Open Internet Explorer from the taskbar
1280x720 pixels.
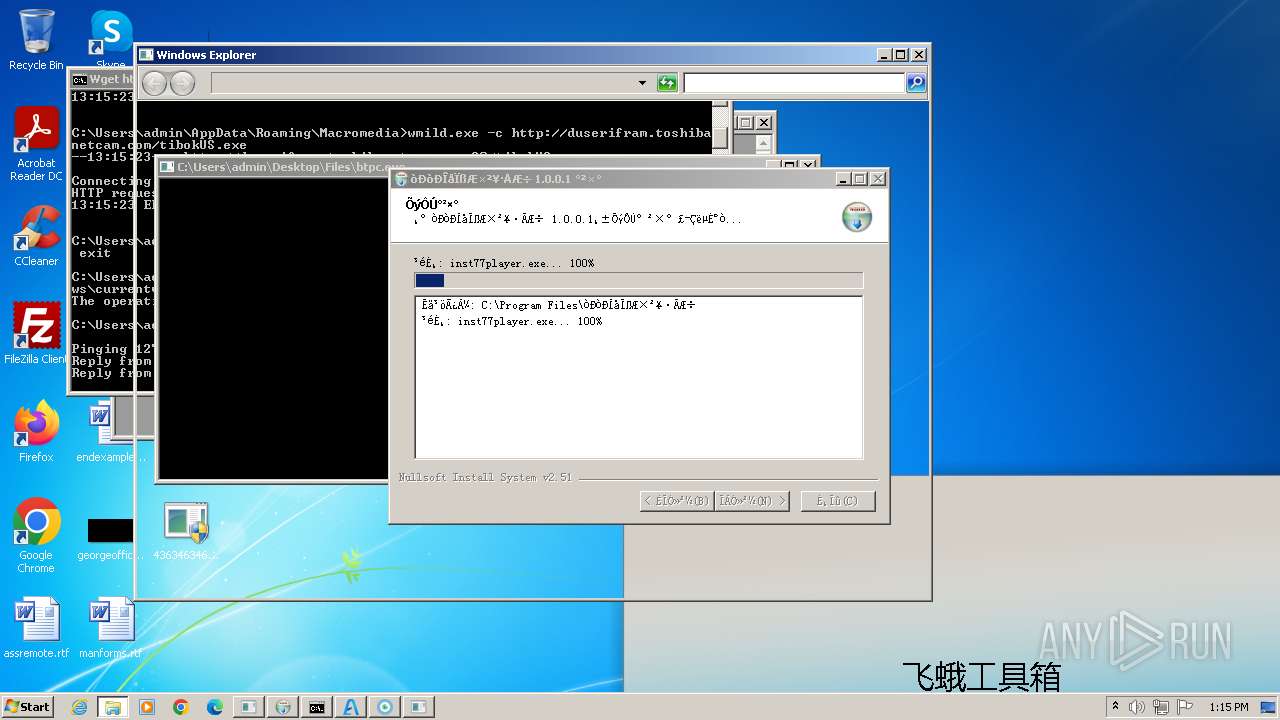[x=79, y=707]
